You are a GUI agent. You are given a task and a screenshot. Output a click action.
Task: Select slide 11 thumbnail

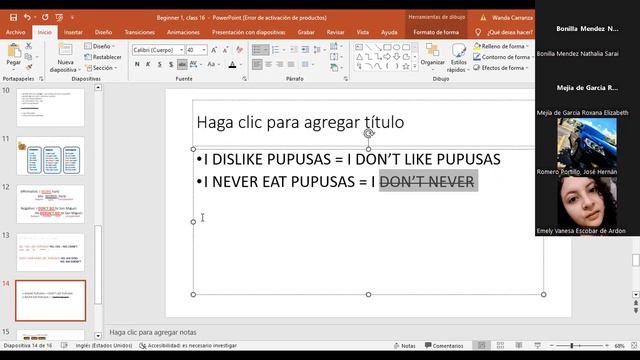51,156
